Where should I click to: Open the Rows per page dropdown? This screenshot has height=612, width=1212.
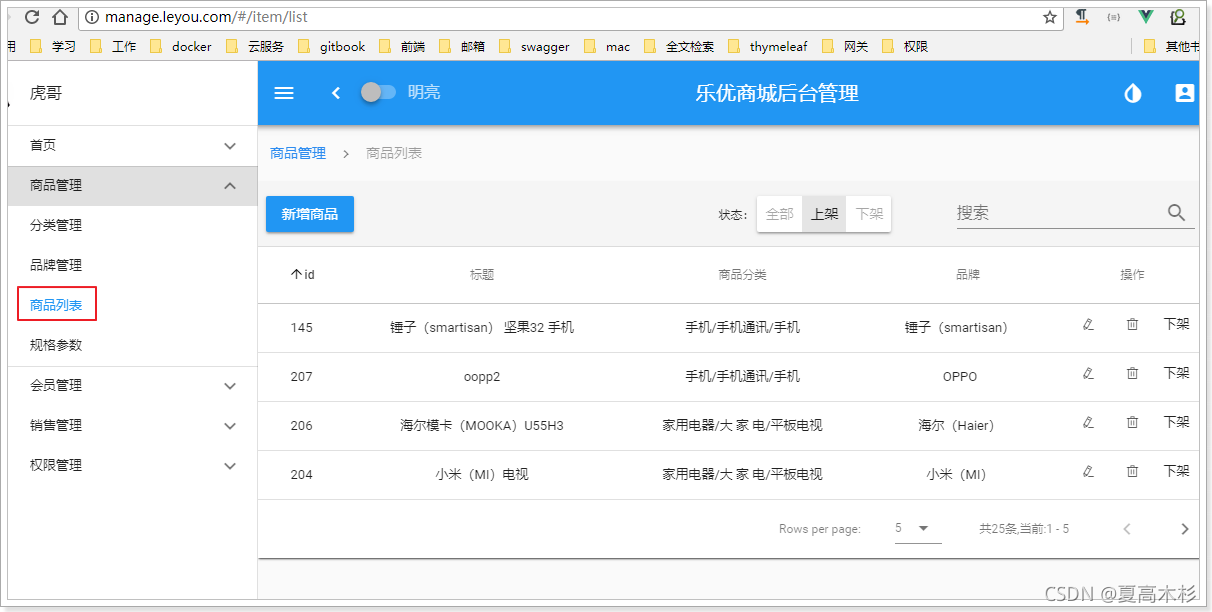[917, 528]
